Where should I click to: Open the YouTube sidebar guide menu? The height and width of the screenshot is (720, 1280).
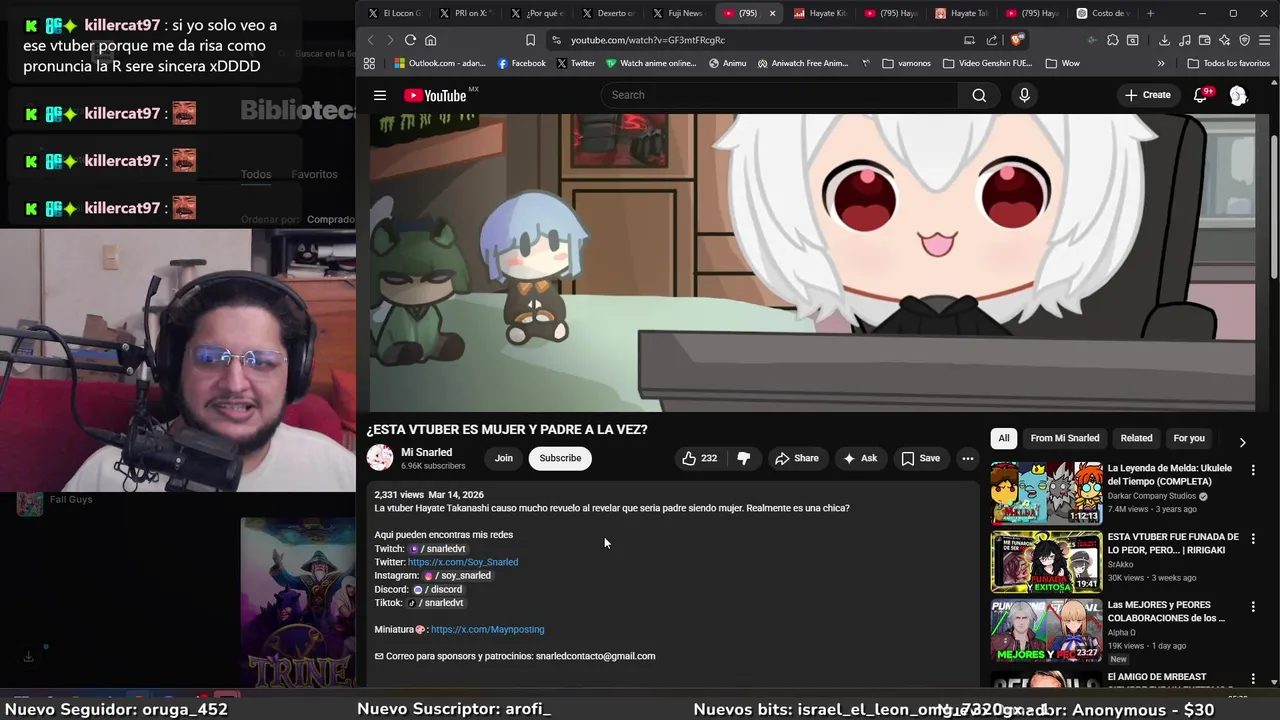380,95
